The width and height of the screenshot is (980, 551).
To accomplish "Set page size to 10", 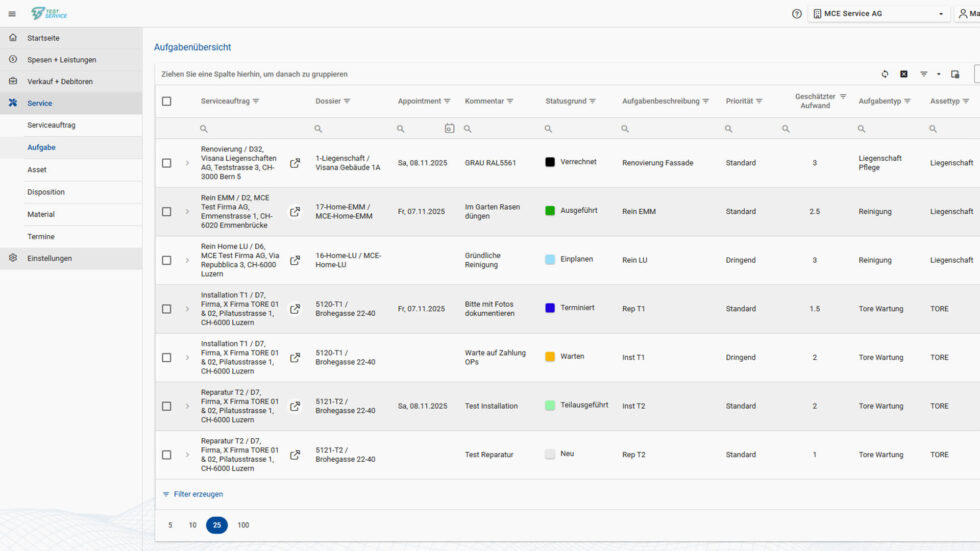I will pos(192,525).
